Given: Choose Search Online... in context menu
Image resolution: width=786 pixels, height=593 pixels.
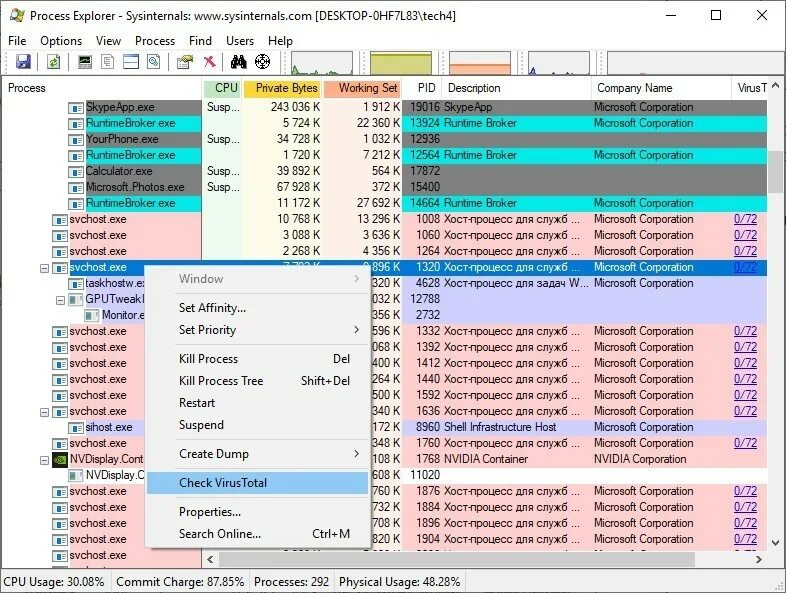Looking at the screenshot, I should [258, 534].
